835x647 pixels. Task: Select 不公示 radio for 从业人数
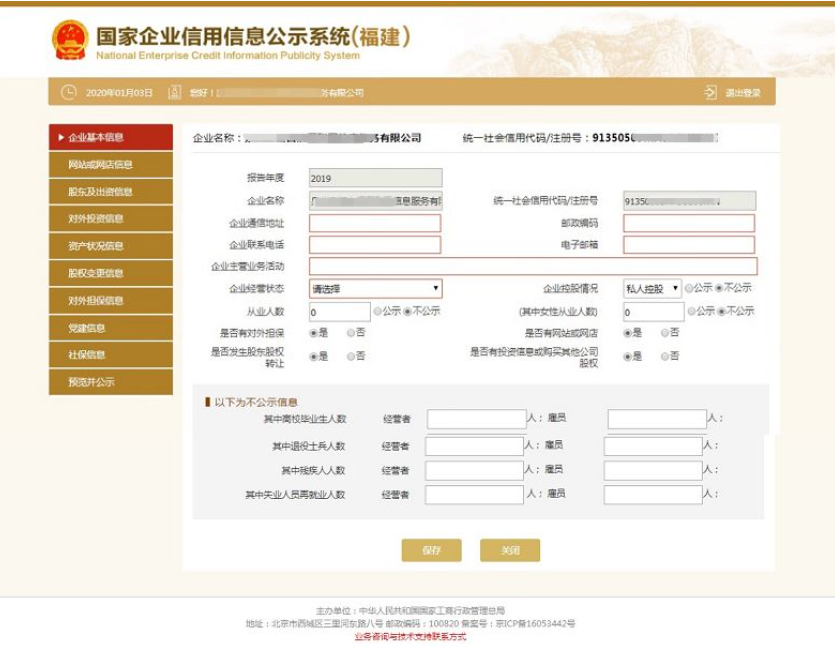click(x=407, y=311)
